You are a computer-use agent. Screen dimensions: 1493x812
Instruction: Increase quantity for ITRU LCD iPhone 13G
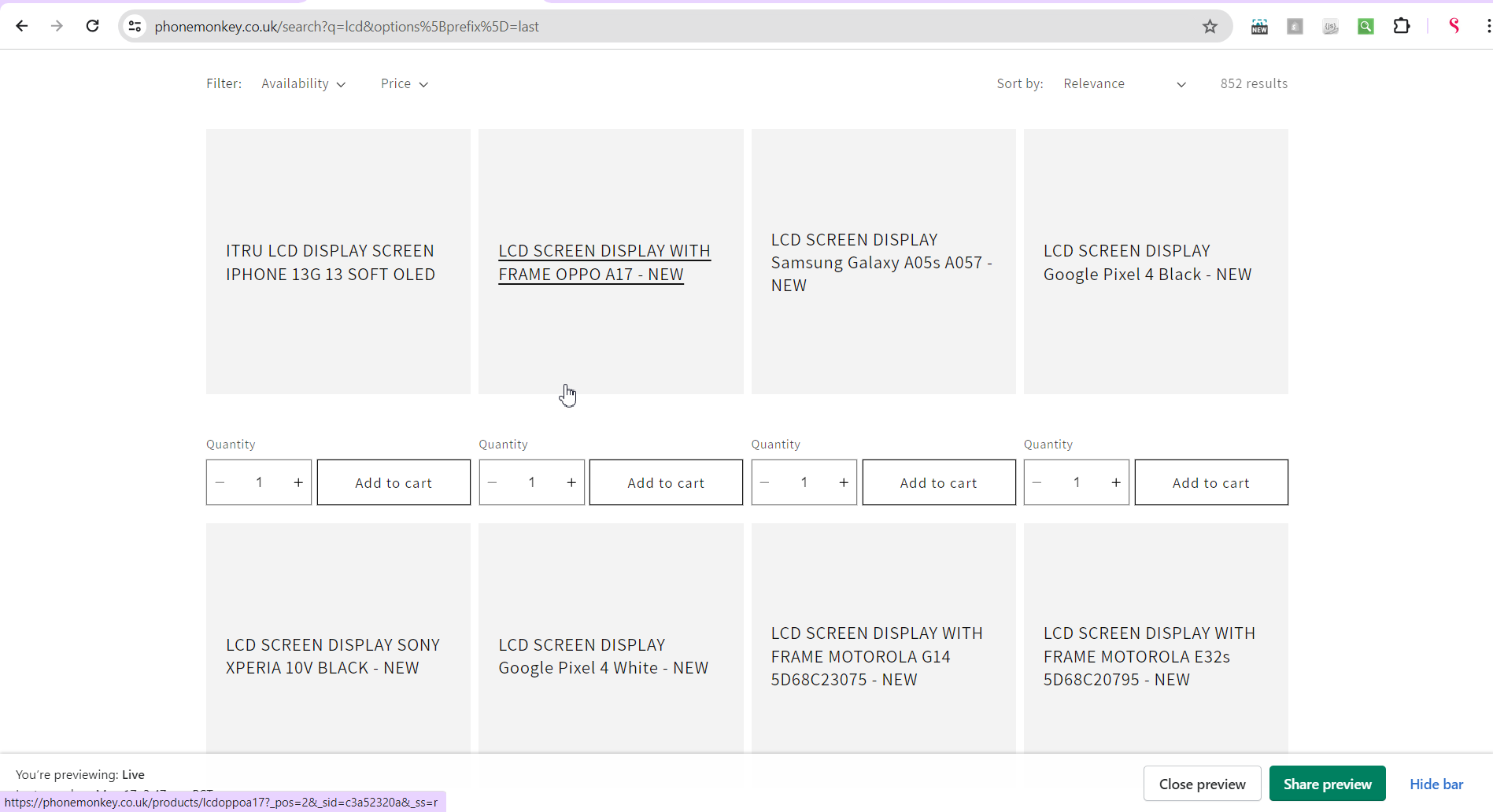298,482
